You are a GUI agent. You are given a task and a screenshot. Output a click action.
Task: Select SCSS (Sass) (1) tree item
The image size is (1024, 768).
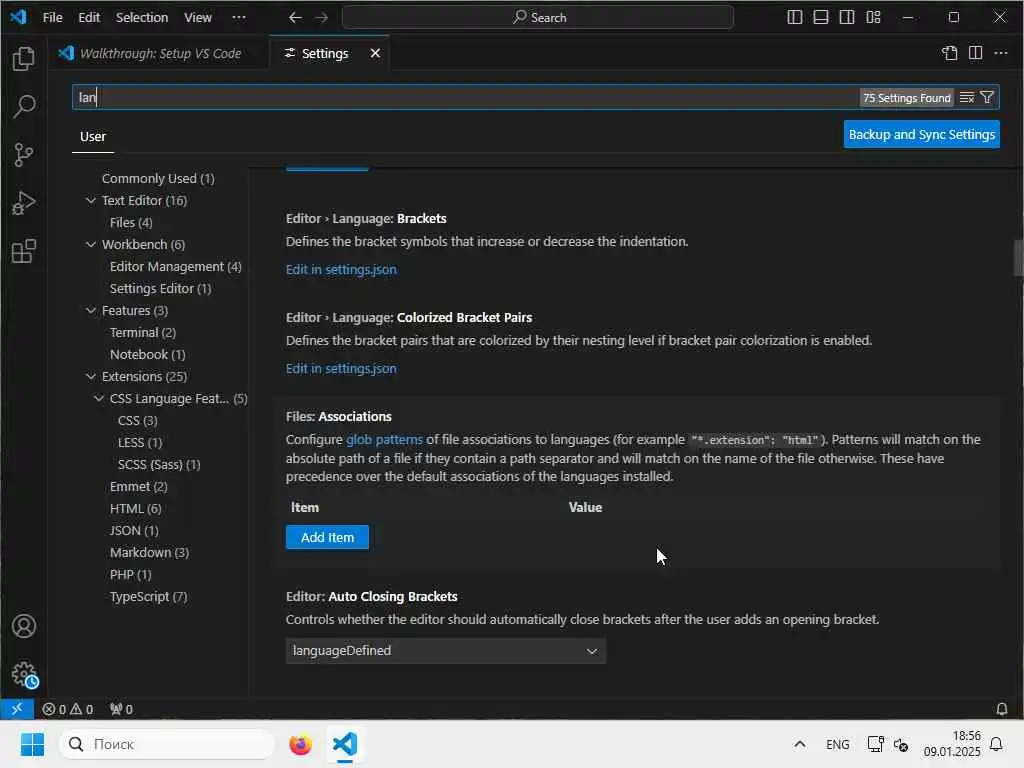[x=159, y=464]
